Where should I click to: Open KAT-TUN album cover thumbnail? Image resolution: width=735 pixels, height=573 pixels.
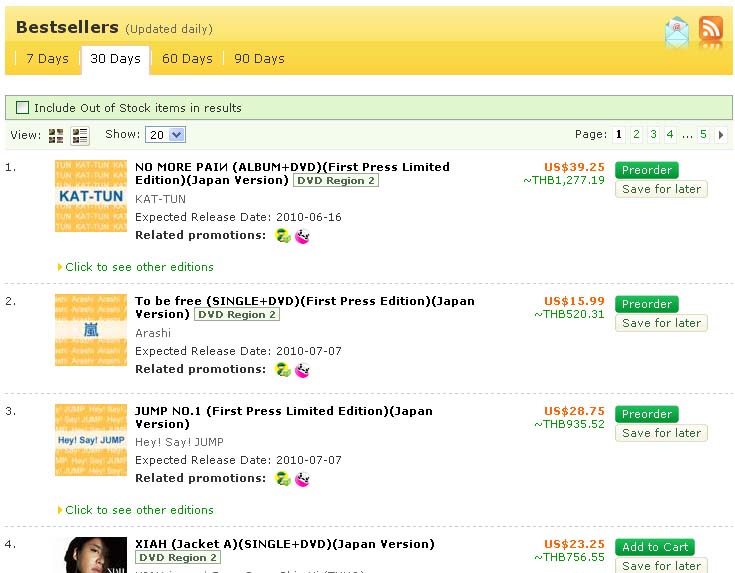(x=91, y=196)
